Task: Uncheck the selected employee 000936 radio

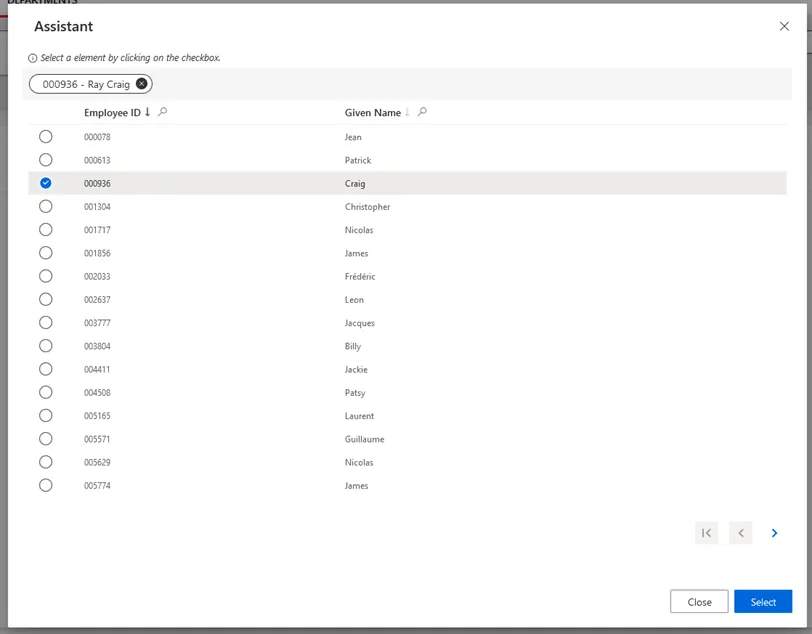Action: (x=46, y=183)
